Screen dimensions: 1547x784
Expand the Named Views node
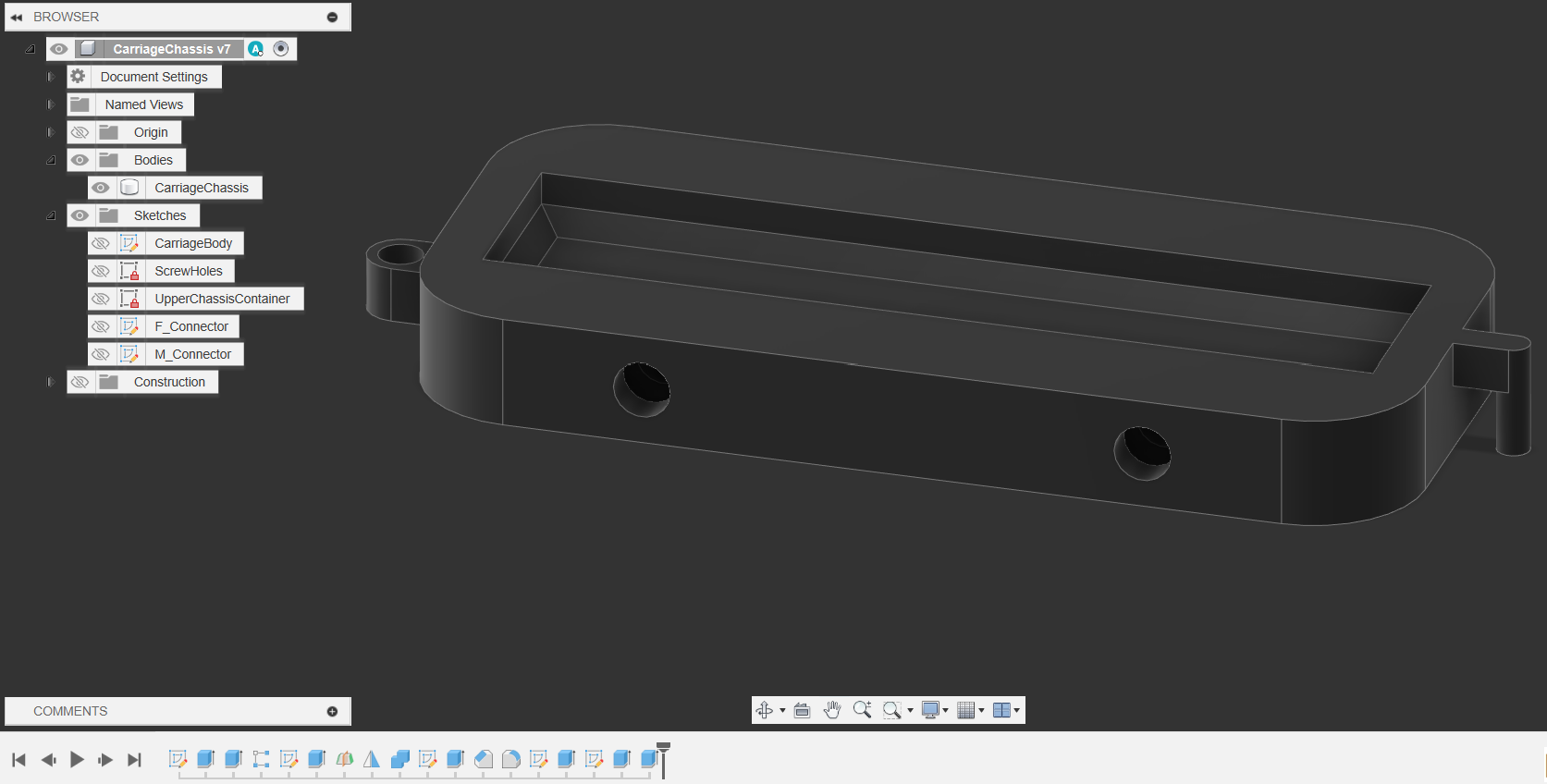coord(51,104)
